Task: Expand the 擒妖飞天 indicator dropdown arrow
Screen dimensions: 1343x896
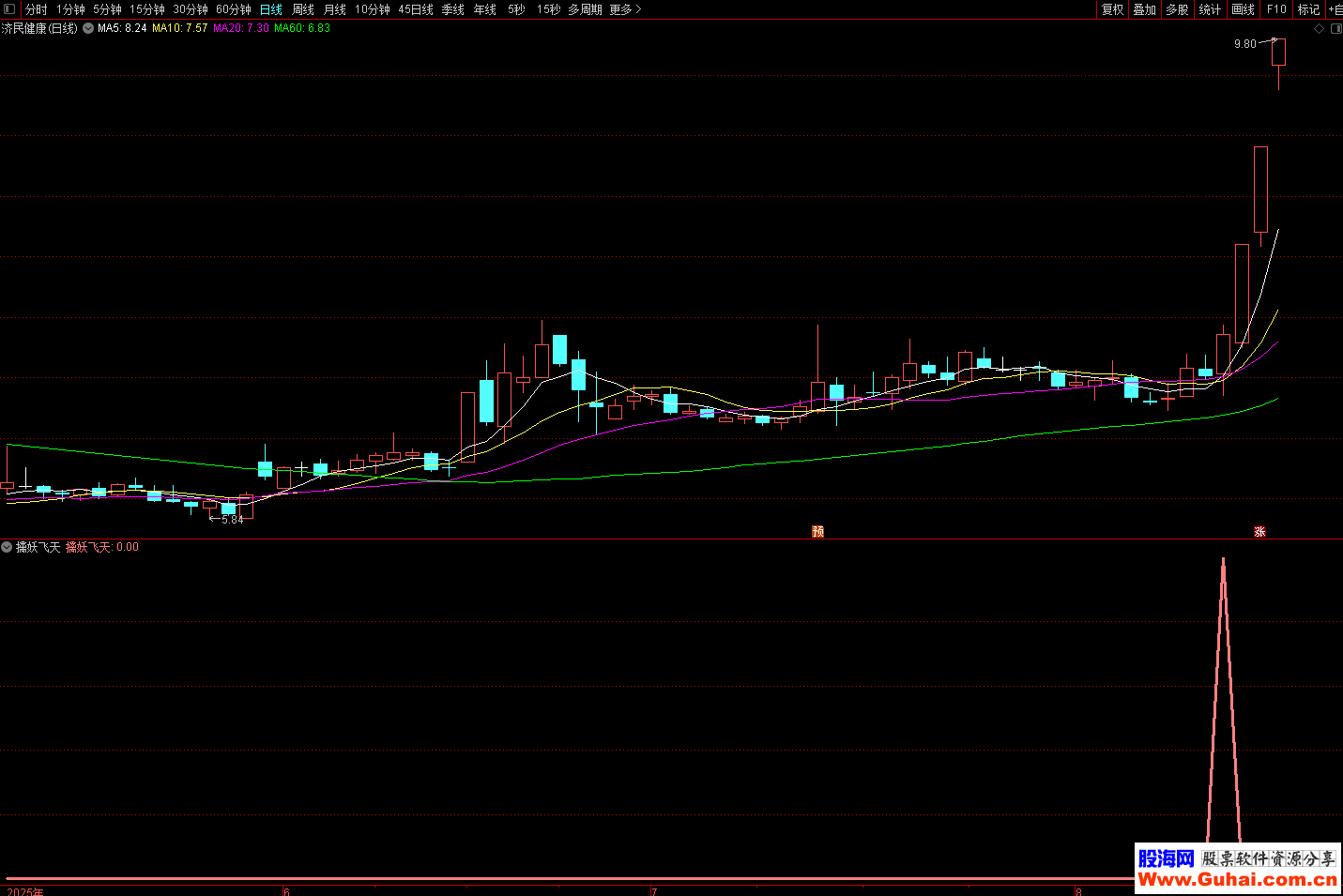Action: pyautogui.click(x=8, y=547)
